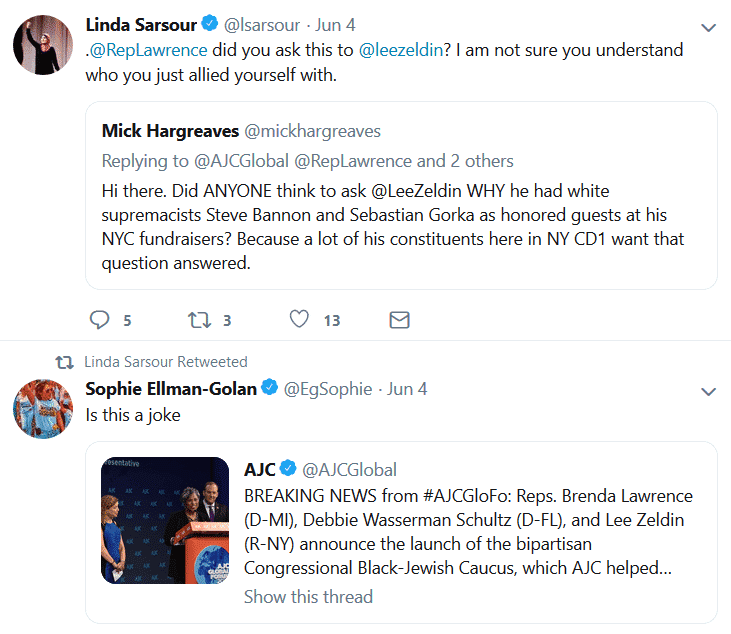Open the @AJCGlobal handle in quoted tweet

point(349,469)
